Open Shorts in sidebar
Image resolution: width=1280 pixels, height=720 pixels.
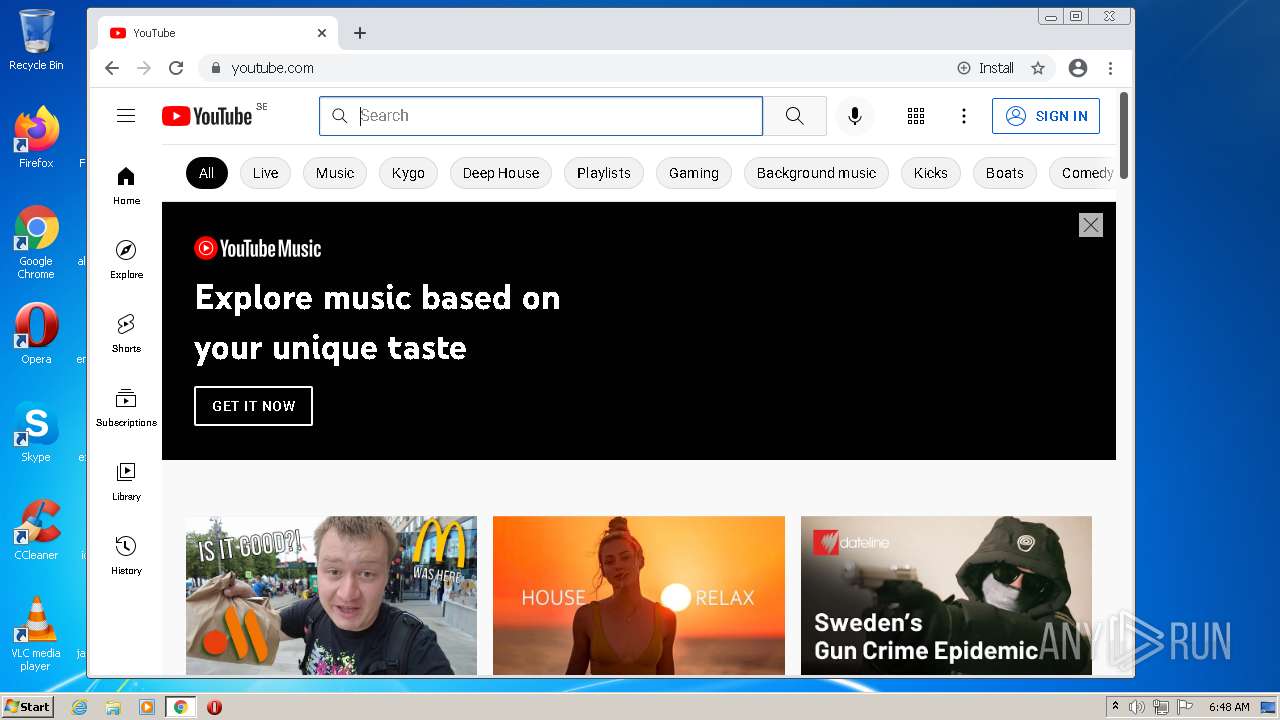pos(126,334)
